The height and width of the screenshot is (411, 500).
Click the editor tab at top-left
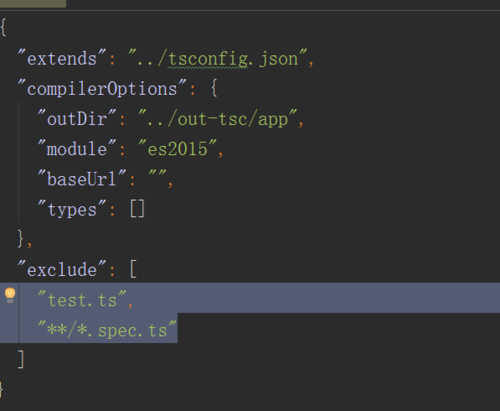click(33, 4)
